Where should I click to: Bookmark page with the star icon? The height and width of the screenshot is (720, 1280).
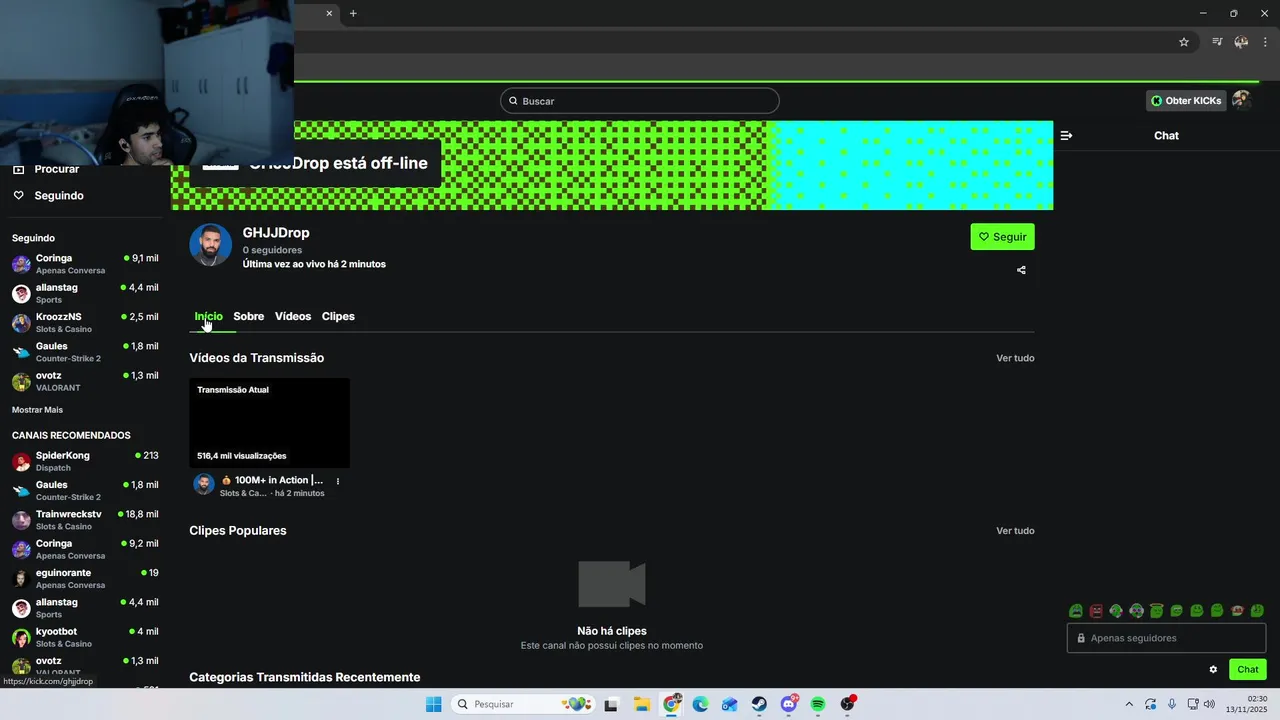pos(1184,42)
